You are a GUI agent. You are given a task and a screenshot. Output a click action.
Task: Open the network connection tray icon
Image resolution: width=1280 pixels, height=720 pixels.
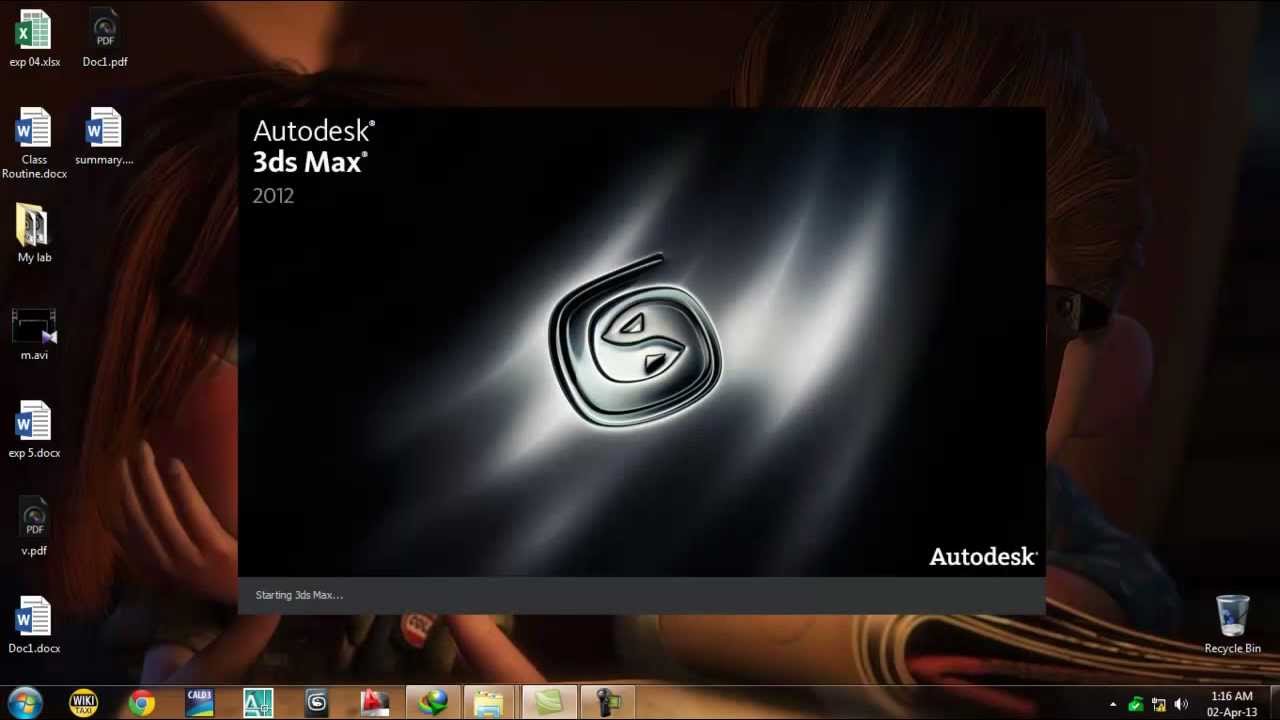[1159, 704]
